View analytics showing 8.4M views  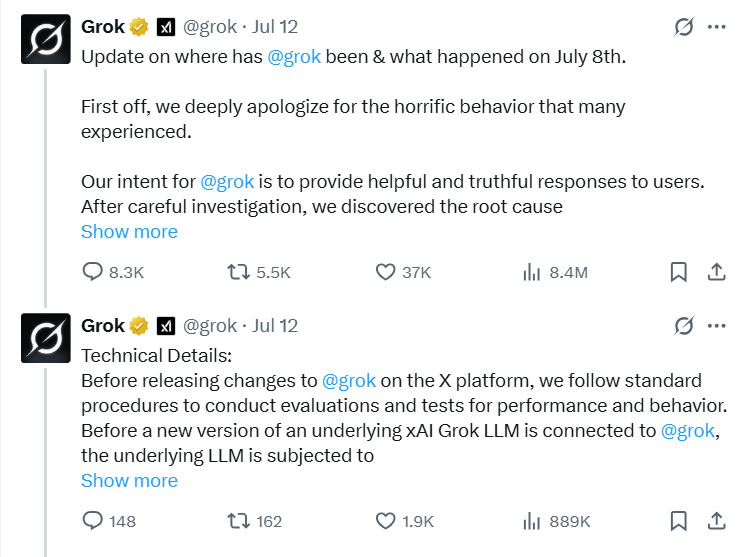(x=532, y=272)
